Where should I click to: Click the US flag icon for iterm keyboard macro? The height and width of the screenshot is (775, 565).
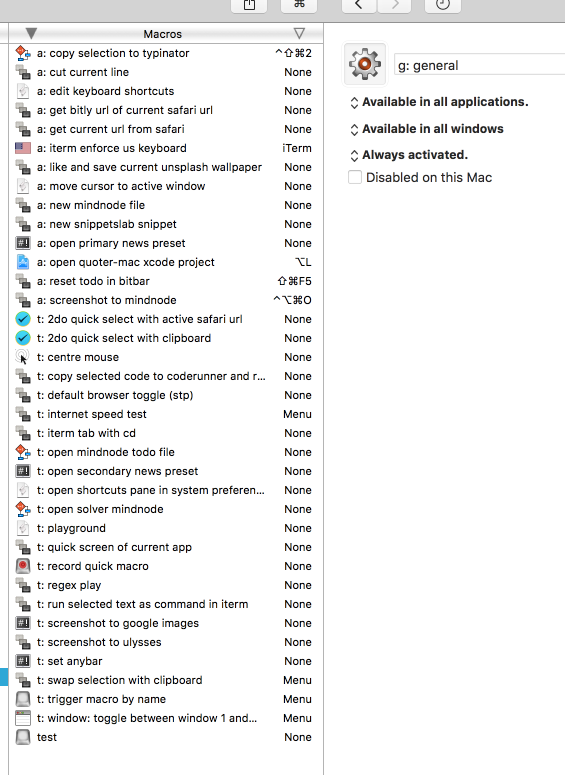pos(23,148)
